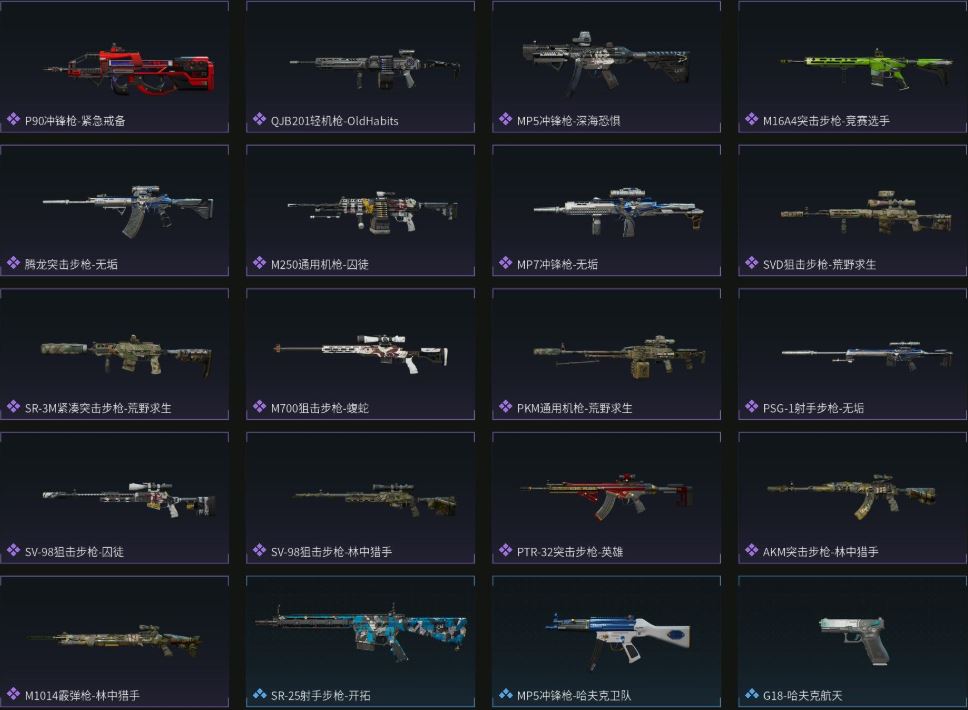Select the PSG-1射手步枪-无垢 card
968x710 pixels.
click(x=853, y=354)
